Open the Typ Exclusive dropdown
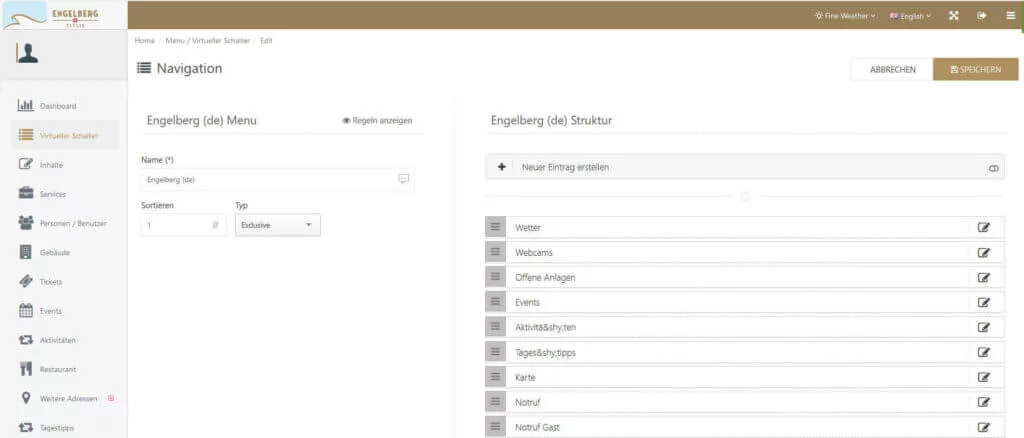This screenshot has height=438, width=1024. [277, 226]
